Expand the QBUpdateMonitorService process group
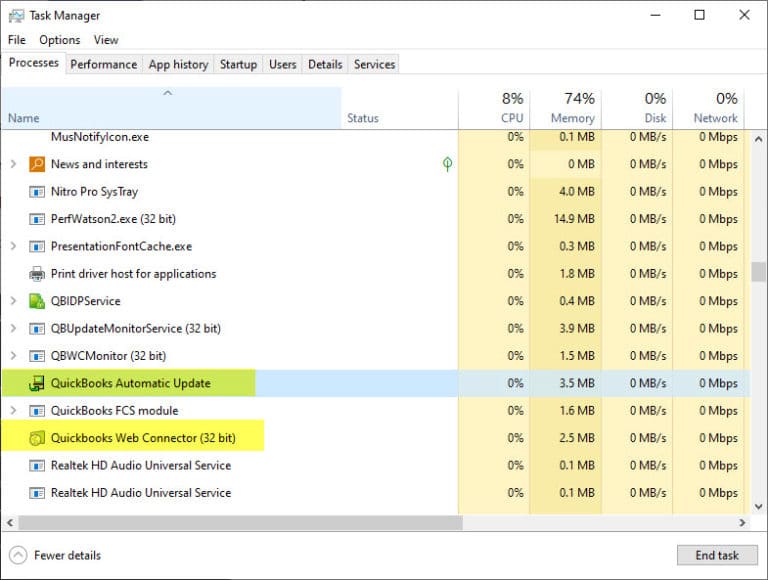 tap(13, 328)
